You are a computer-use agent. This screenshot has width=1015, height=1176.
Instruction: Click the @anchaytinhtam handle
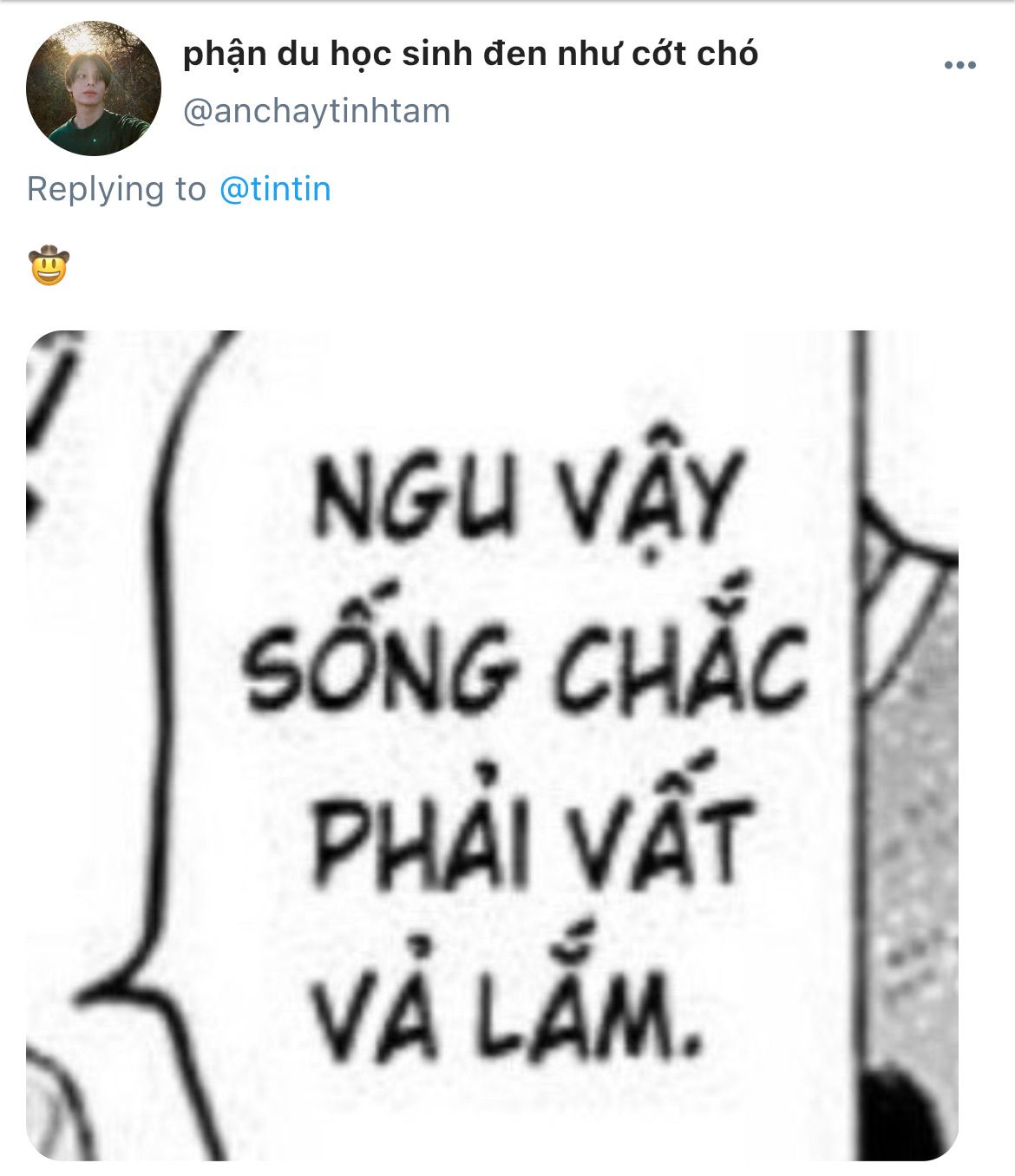click(317, 111)
